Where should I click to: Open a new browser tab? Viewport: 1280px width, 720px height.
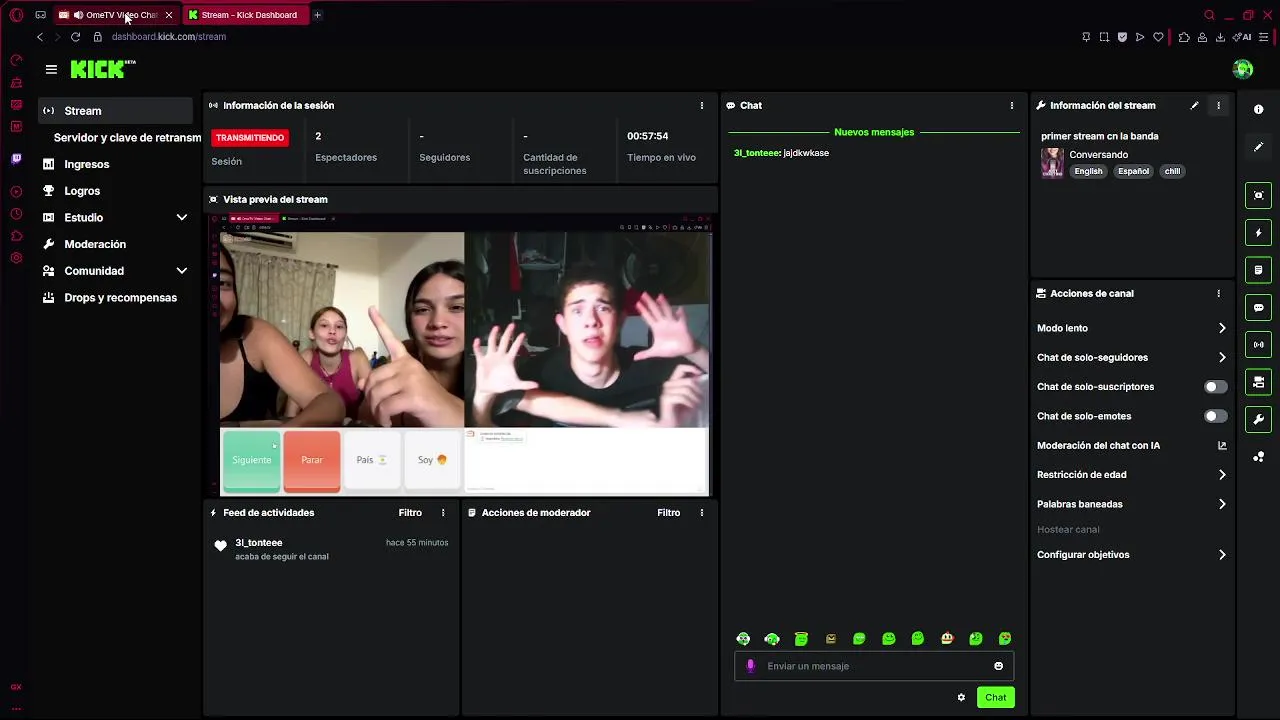pyautogui.click(x=317, y=15)
